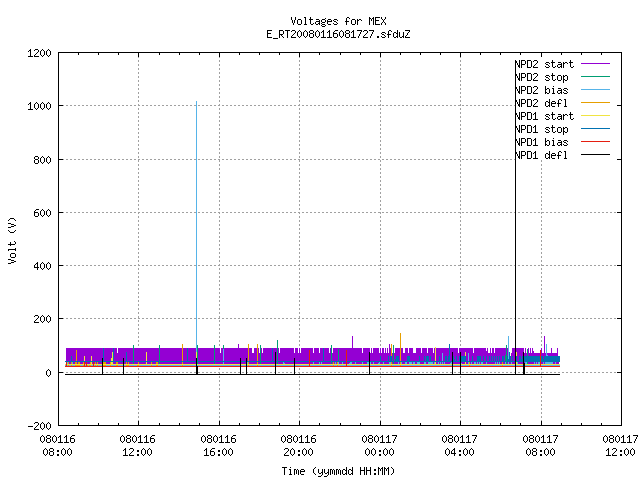640x480 pixels.
Task: Click the 1200 y-axis tick label
Action: tap(39, 53)
